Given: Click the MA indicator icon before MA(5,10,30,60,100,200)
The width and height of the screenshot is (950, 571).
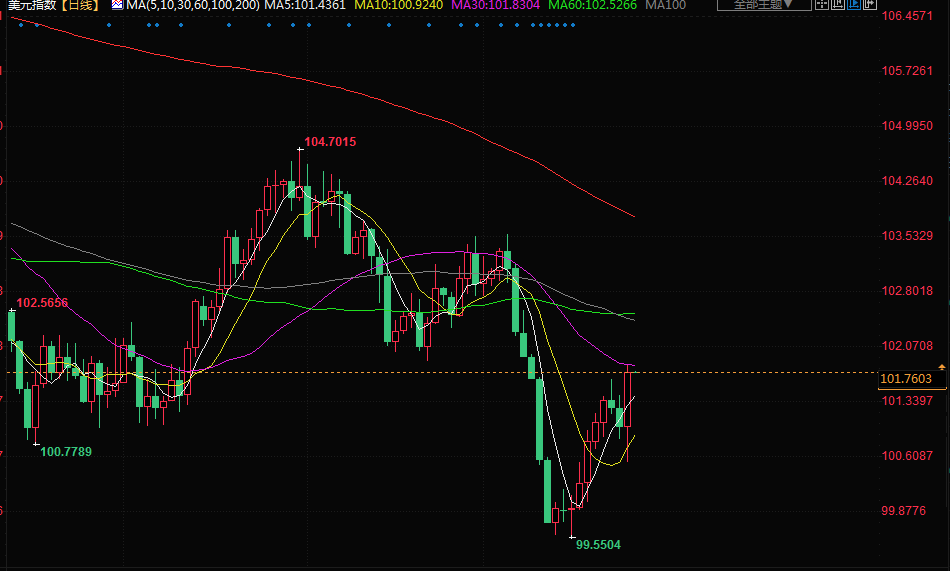Looking at the screenshot, I should 117,5.
